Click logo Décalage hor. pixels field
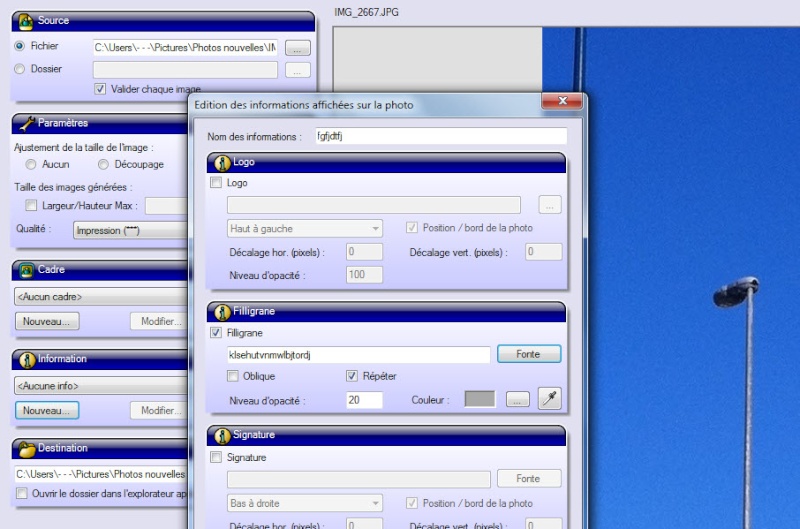Image resolution: width=800 pixels, height=529 pixels. [364, 251]
